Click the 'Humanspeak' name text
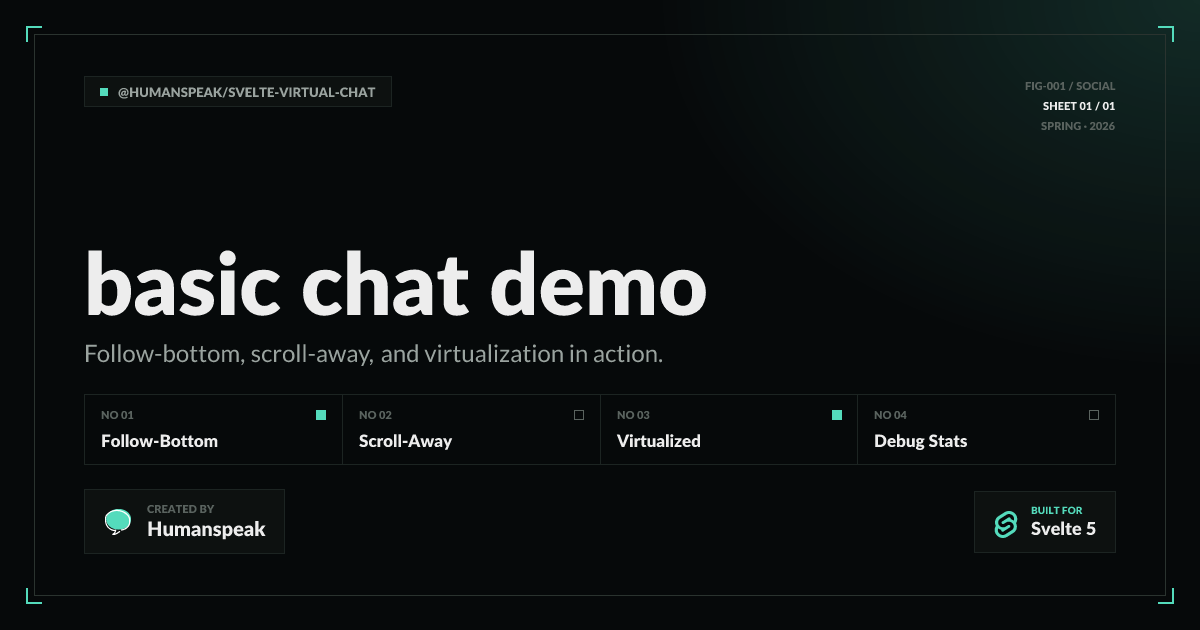 pyautogui.click(x=207, y=530)
